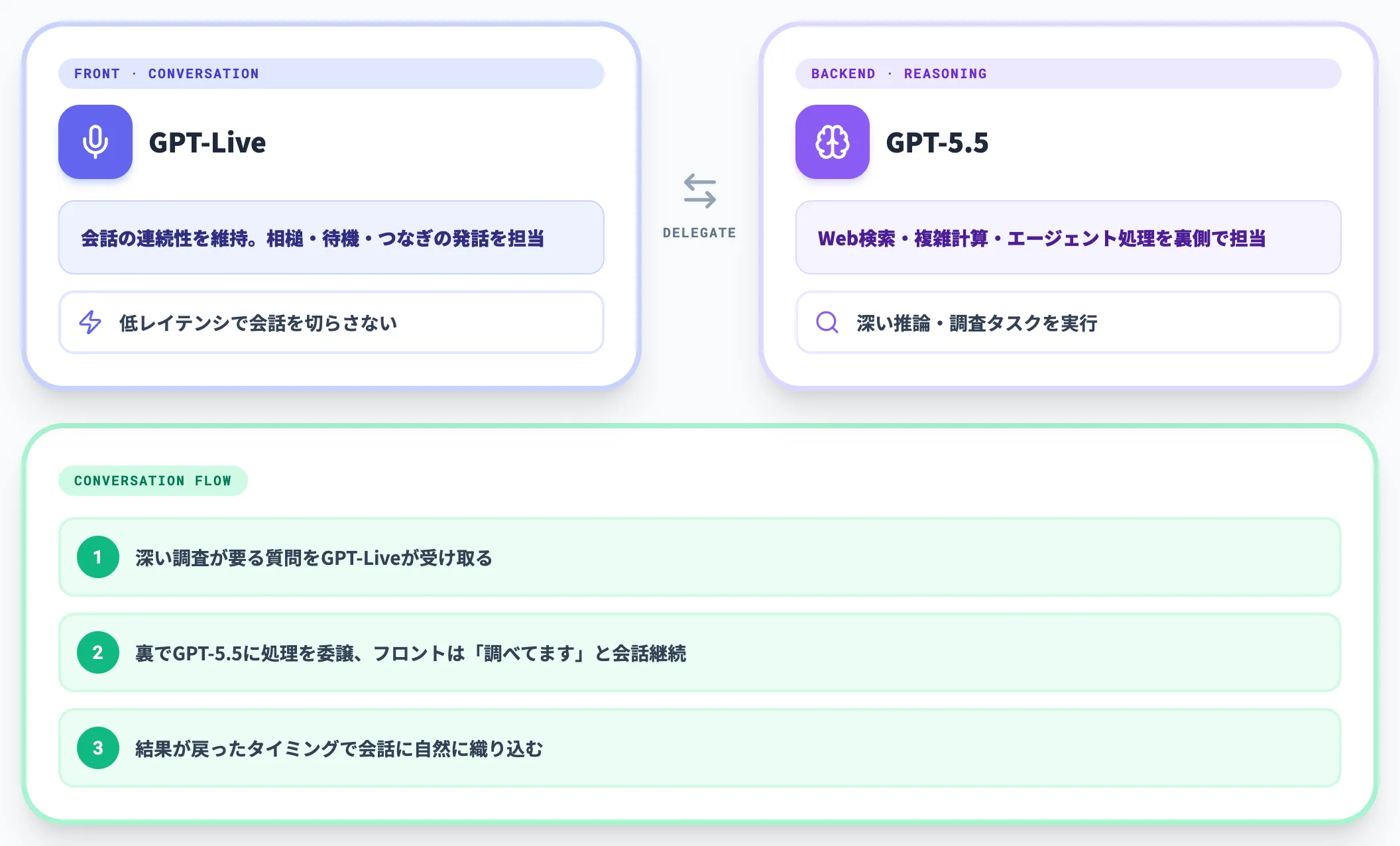Viewport: 1400px width, 846px height.
Task: Click the Web検索・複雑計算 description box
Action: pyautogui.click(x=1069, y=237)
